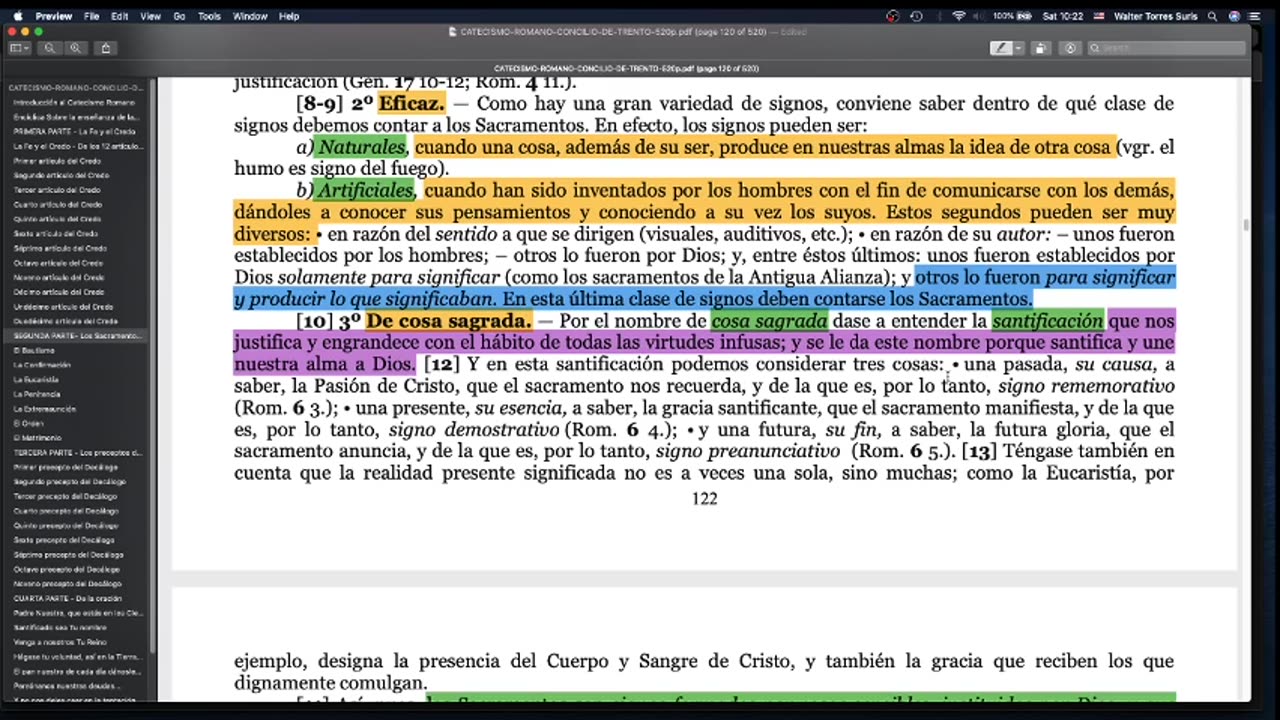
Task: Open the highlight color dropdown arrow
Action: point(1018,48)
